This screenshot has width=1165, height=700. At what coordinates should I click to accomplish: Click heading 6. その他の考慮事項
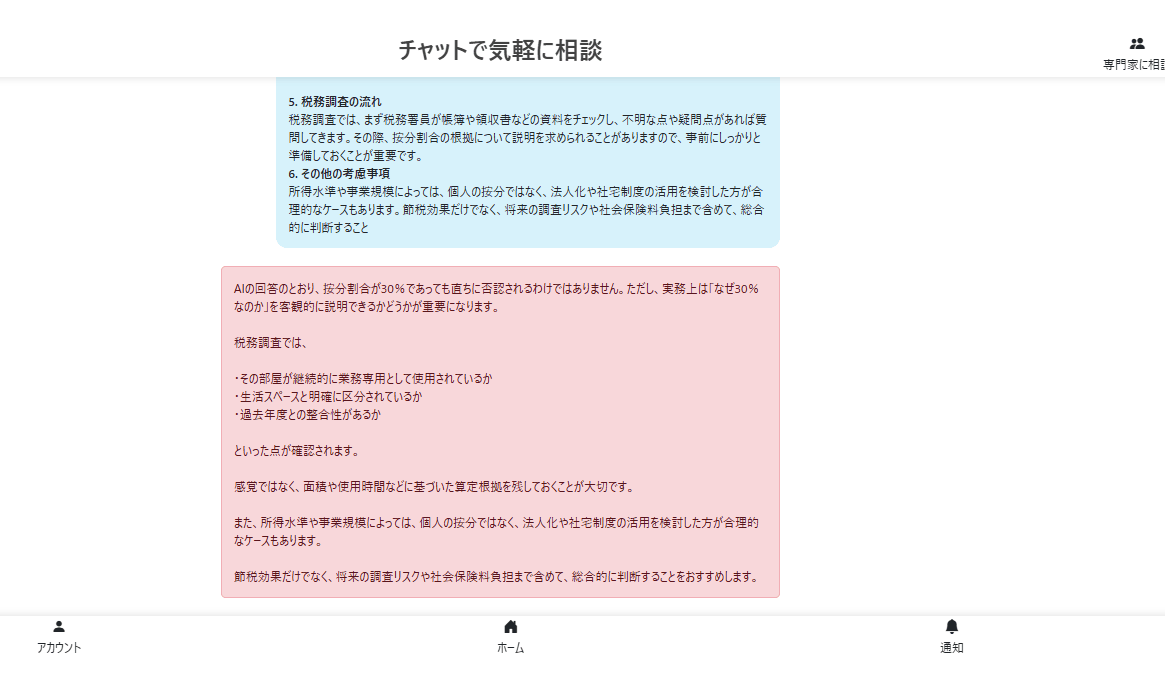point(340,174)
